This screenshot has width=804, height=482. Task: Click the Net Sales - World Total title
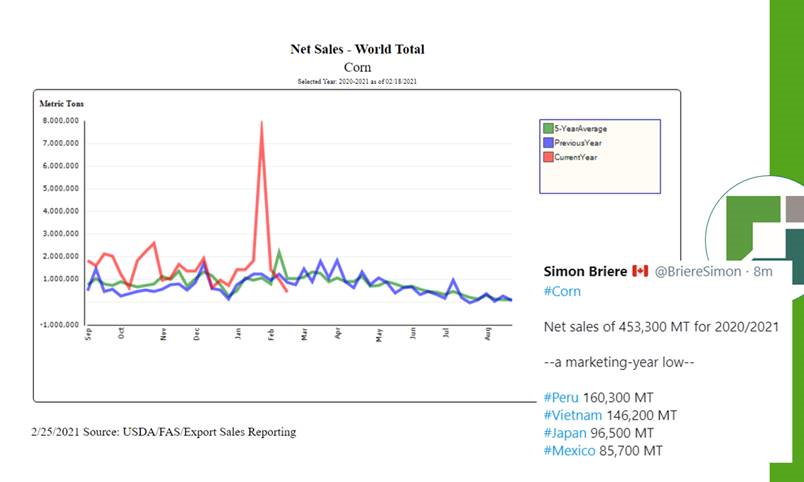(357, 49)
